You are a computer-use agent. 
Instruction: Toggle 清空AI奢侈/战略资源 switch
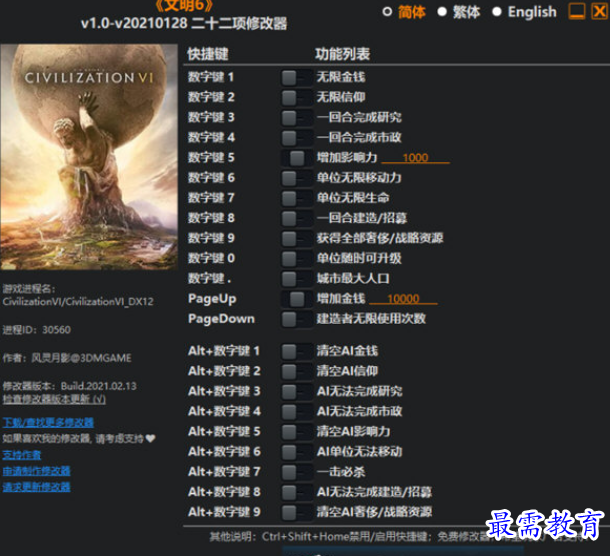(296, 512)
